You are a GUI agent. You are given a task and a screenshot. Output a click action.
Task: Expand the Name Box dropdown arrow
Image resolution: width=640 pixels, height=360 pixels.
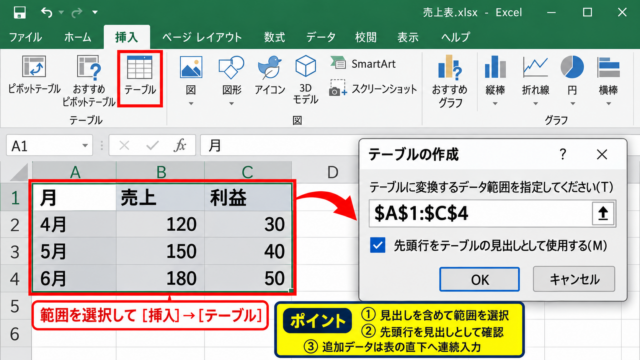pos(85,146)
